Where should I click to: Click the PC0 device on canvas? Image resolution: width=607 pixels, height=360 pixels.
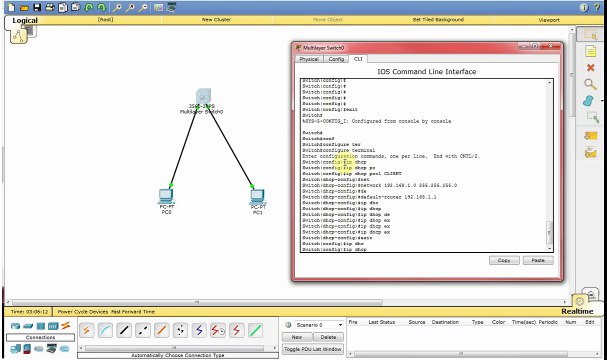click(166, 196)
